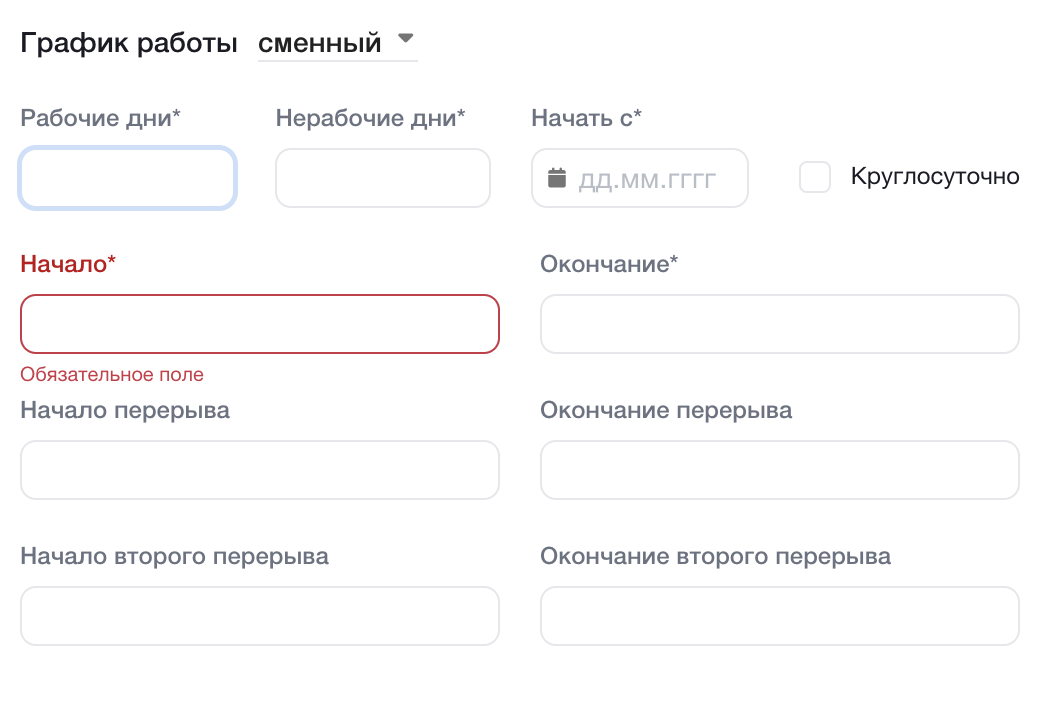The image size is (1052, 704).
Task: Click the Окончание time input box
Action: pyautogui.click(x=780, y=324)
